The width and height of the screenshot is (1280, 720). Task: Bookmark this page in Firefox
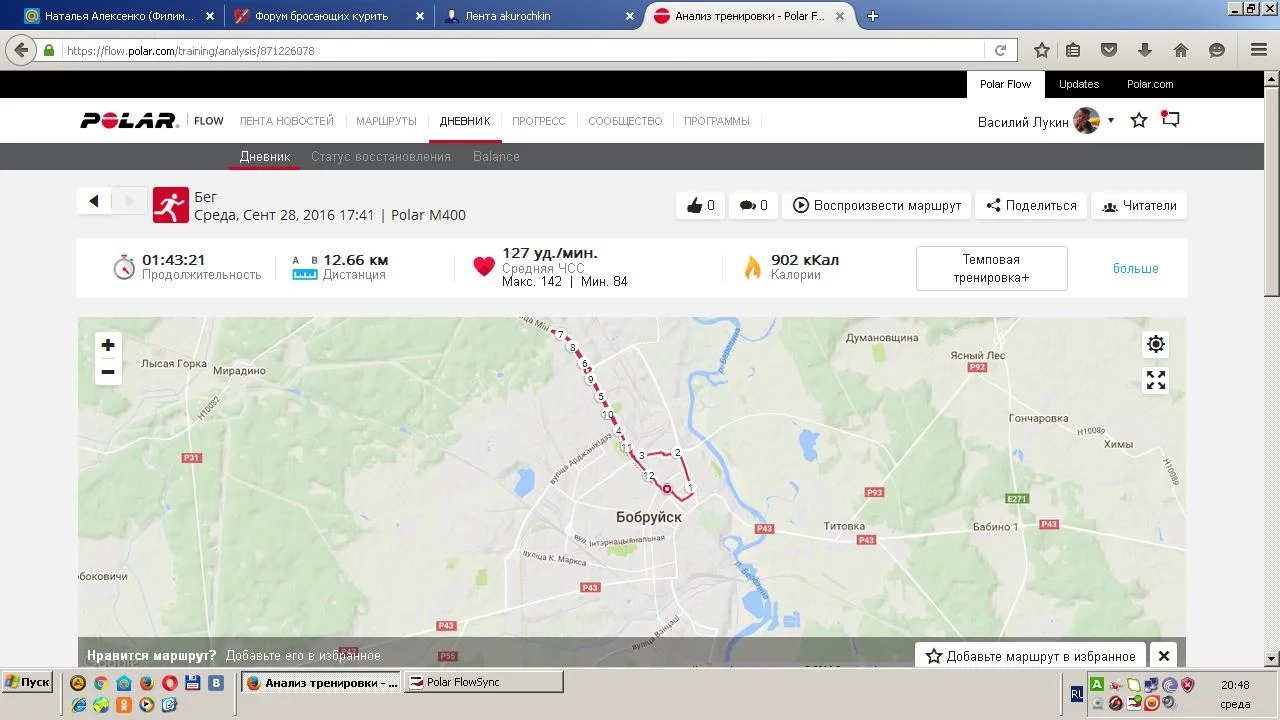(x=1042, y=50)
